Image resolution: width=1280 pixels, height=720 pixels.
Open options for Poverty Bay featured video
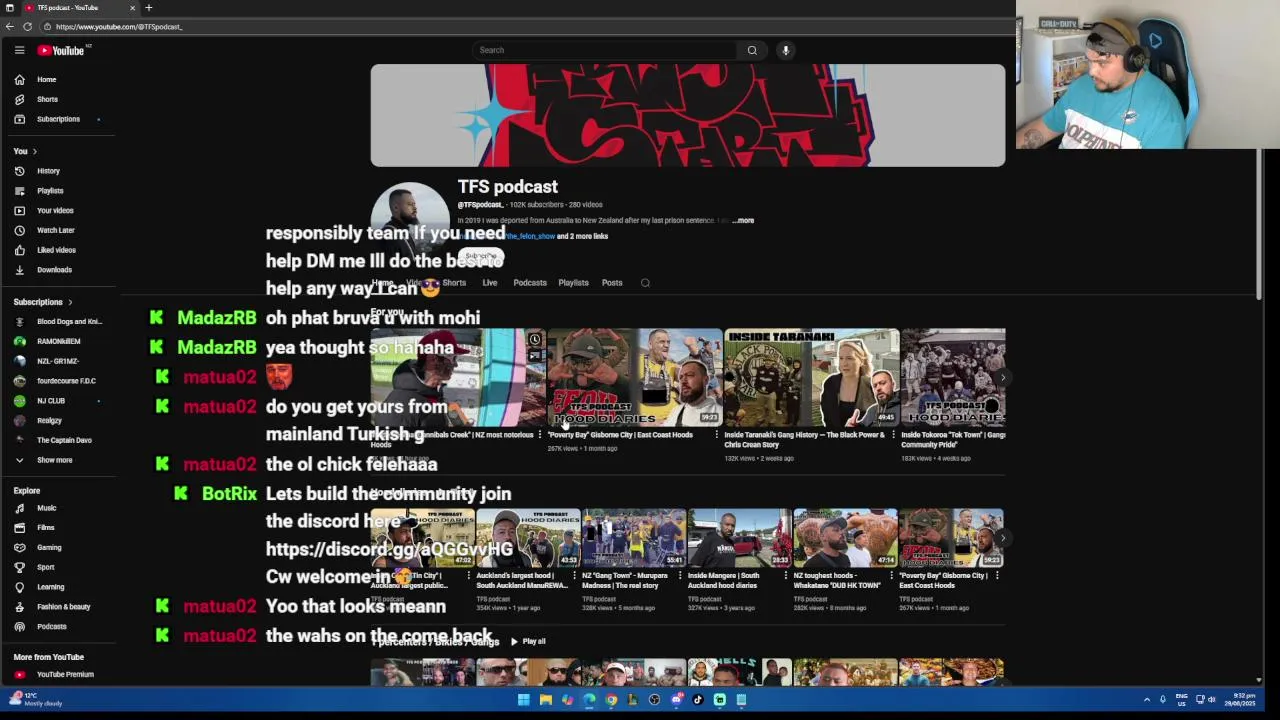coord(716,435)
